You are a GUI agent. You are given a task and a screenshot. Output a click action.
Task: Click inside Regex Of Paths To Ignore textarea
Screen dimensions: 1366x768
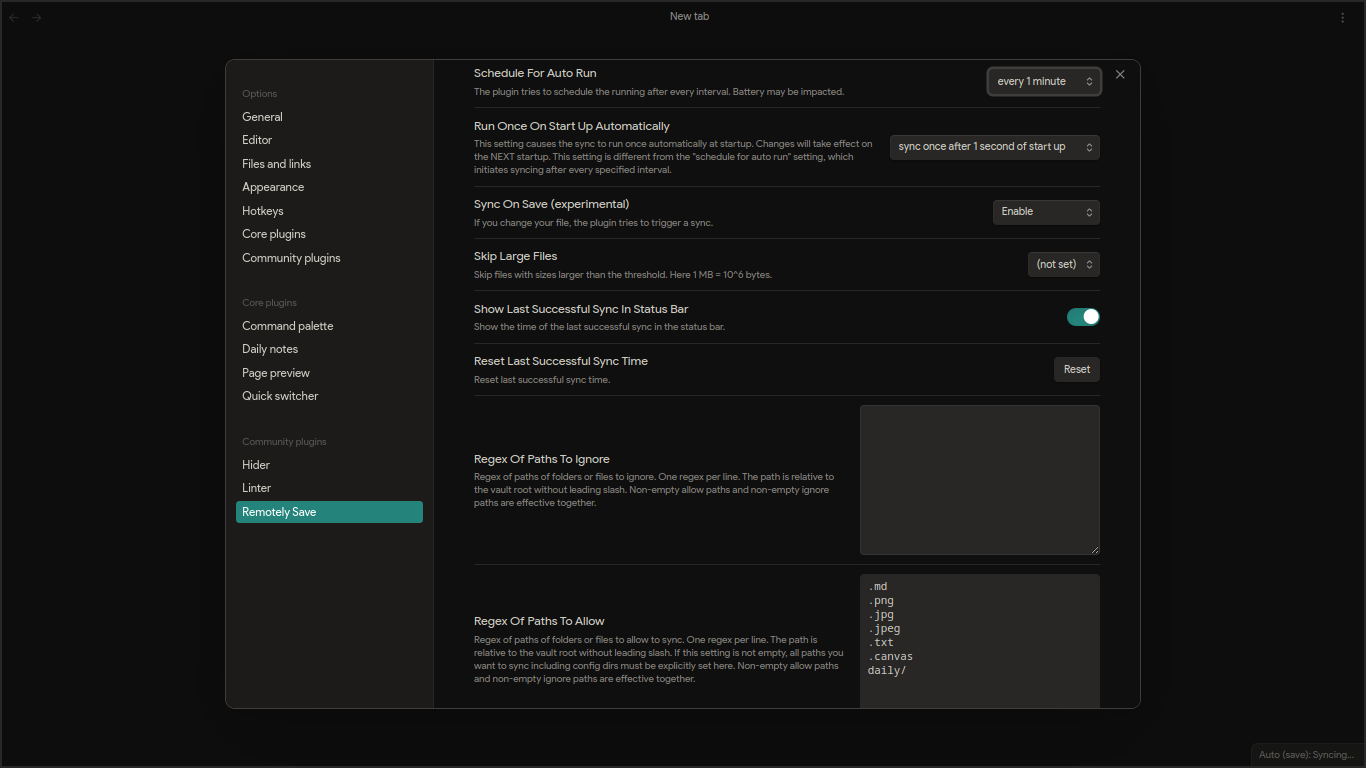point(980,480)
